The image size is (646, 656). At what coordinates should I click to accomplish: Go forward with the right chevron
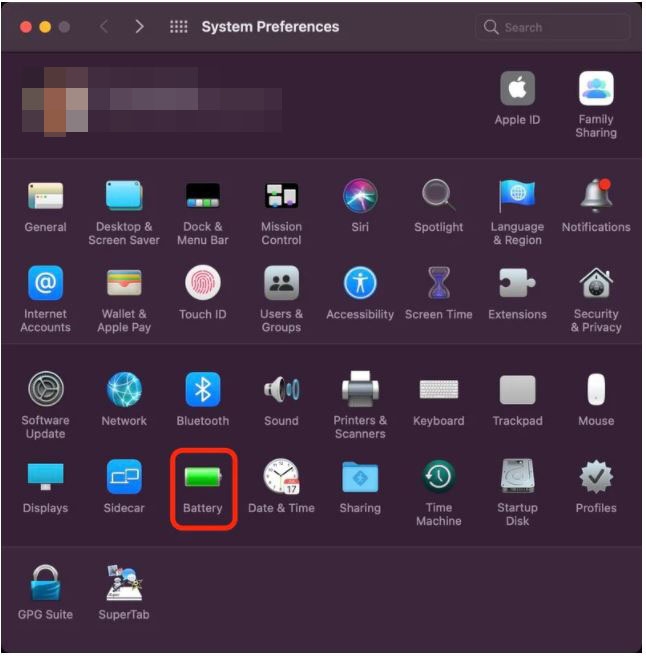coord(139,26)
